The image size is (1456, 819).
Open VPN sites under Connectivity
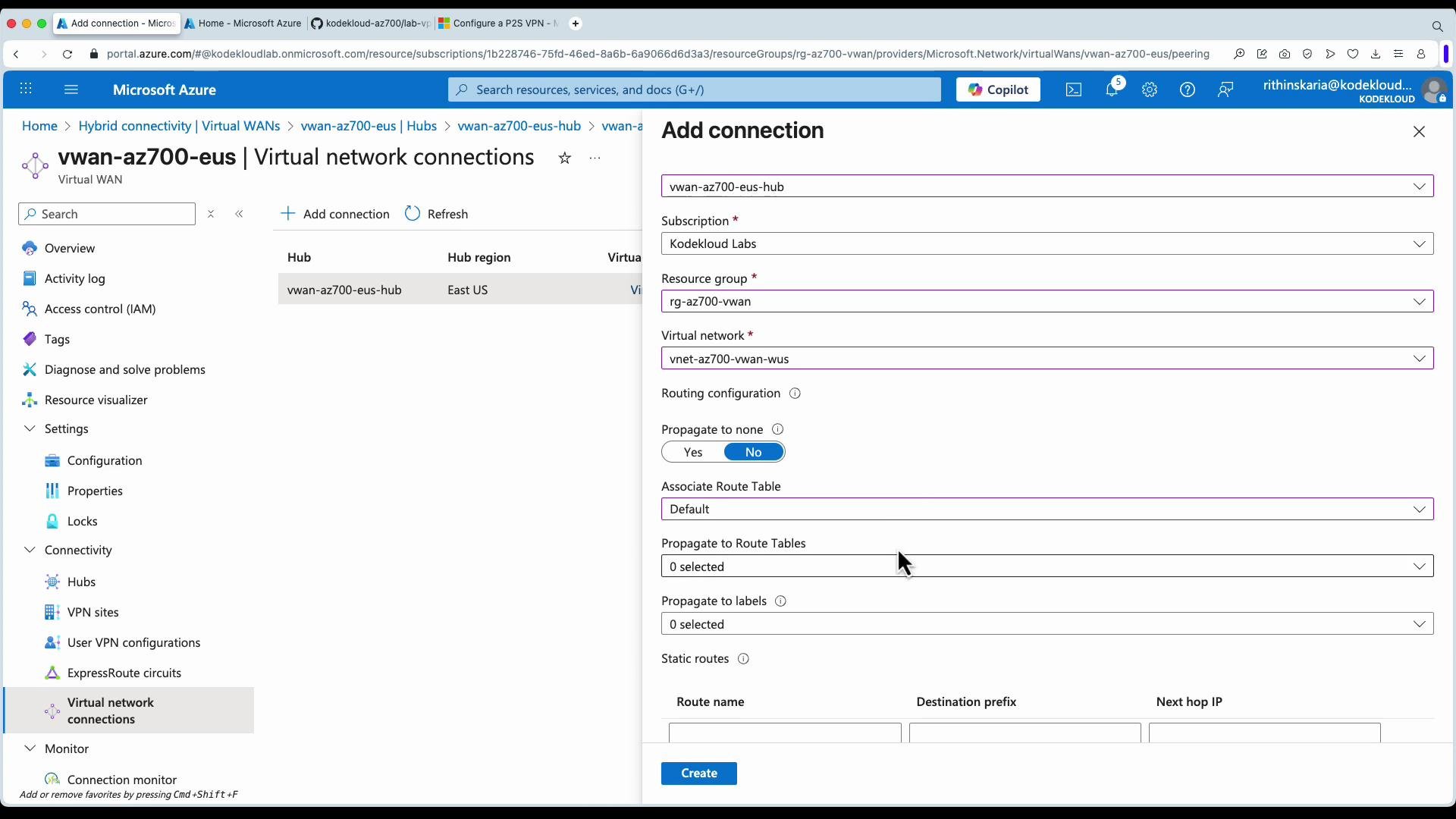[x=93, y=612]
